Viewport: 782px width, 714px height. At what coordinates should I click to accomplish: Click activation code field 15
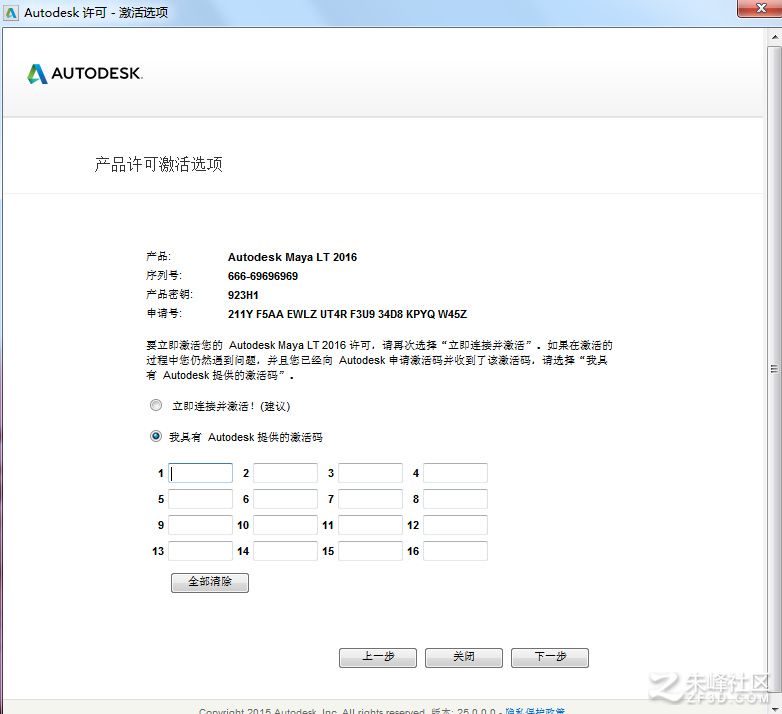click(x=371, y=551)
